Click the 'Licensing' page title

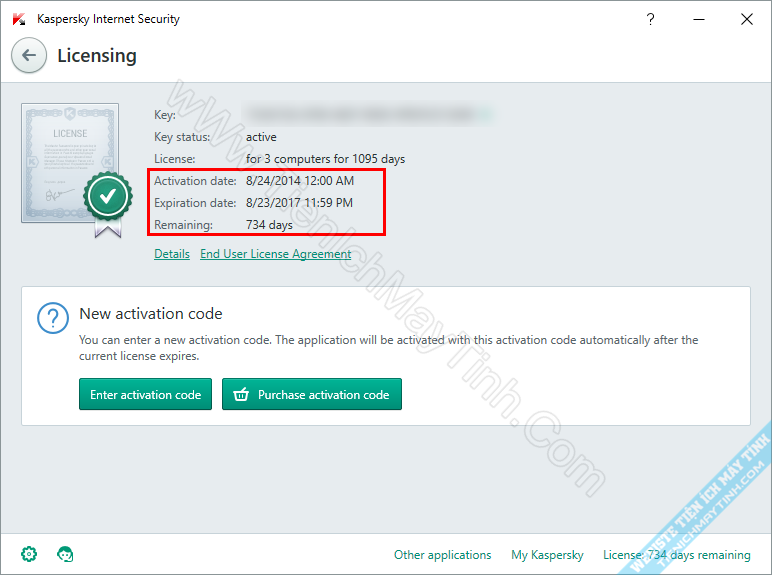97,56
